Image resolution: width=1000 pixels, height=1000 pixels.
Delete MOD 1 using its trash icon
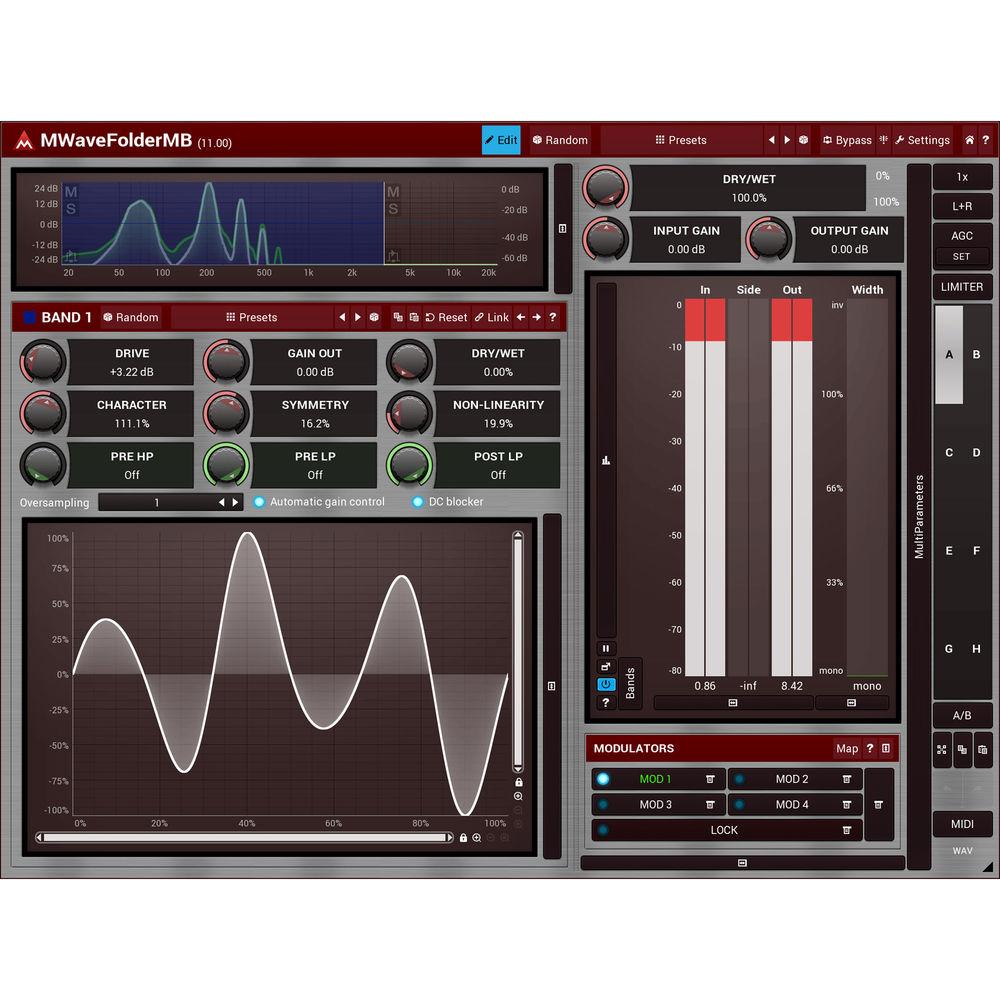click(x=710, y=779)
